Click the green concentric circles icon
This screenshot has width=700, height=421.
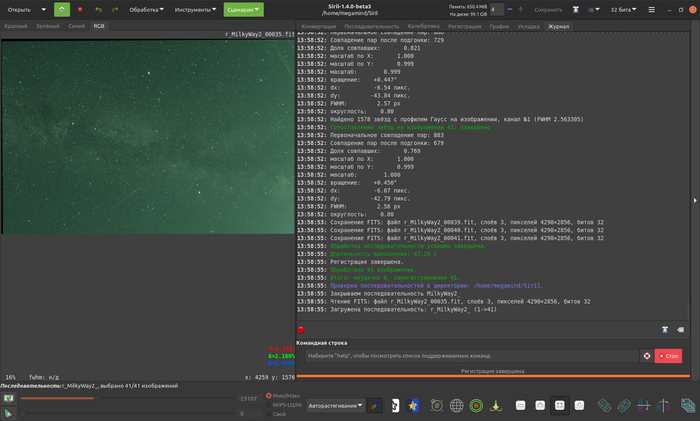[x=477, y=406]
